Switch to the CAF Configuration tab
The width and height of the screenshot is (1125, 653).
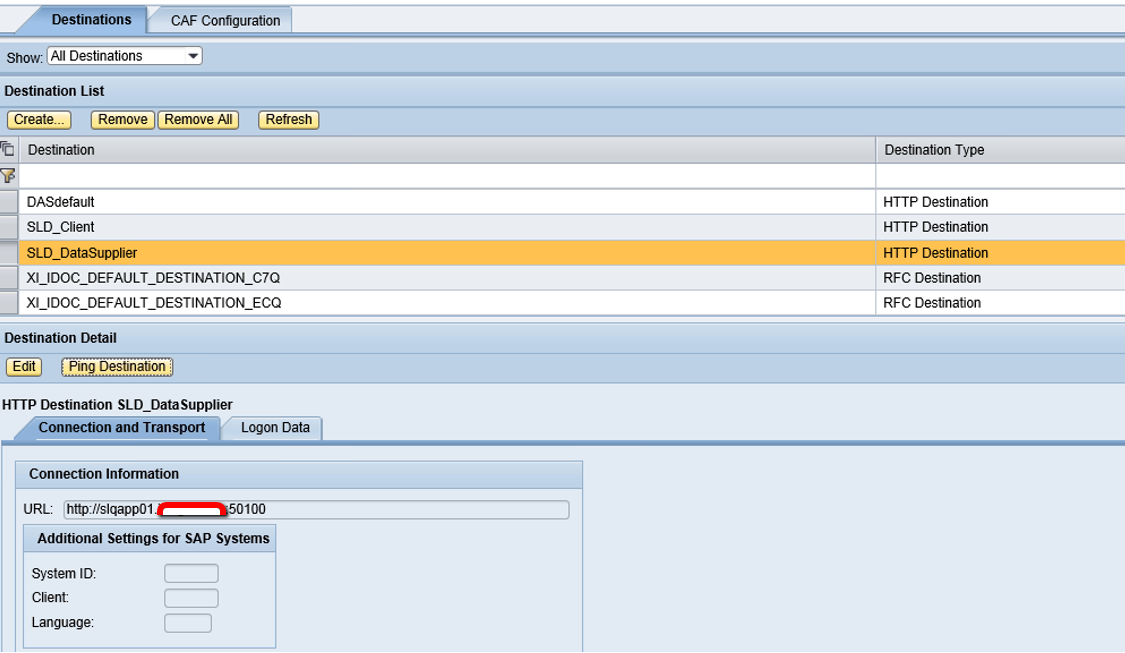click(x=225, y=20)
